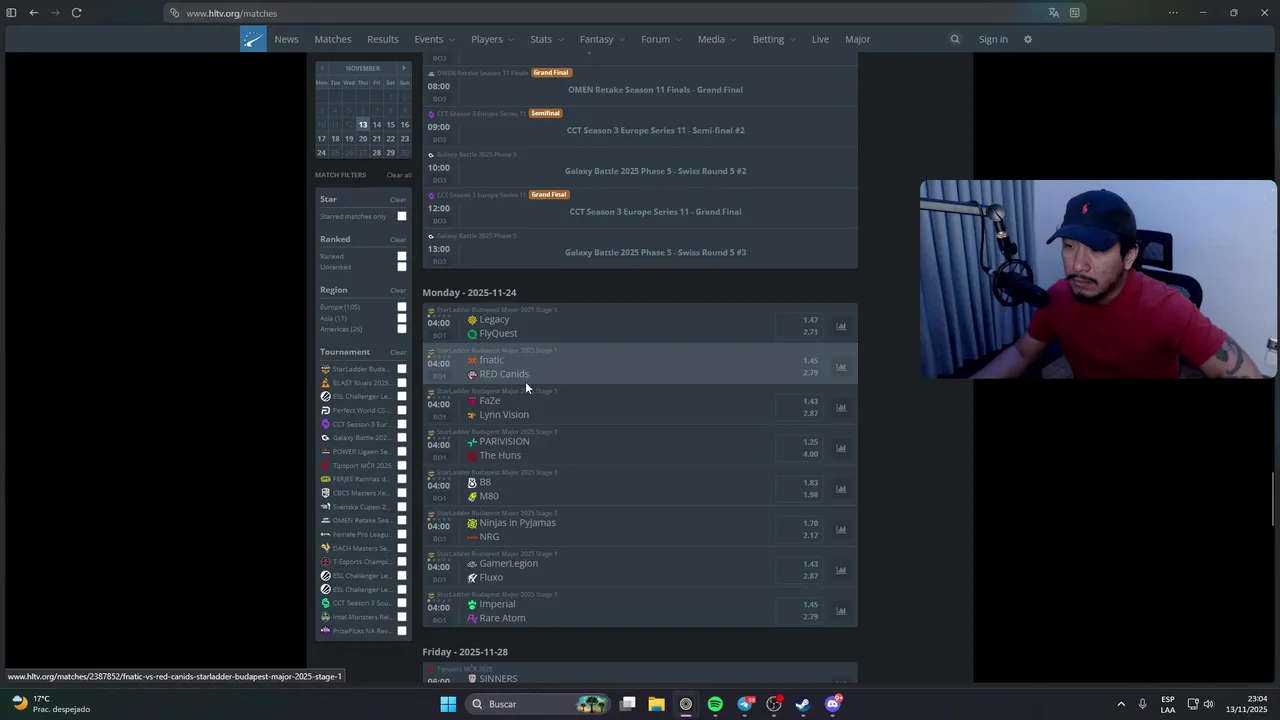Viewport: 1280px width, 720px height.
Task: Open the News tab in navbar
Action: pos(286,39)
